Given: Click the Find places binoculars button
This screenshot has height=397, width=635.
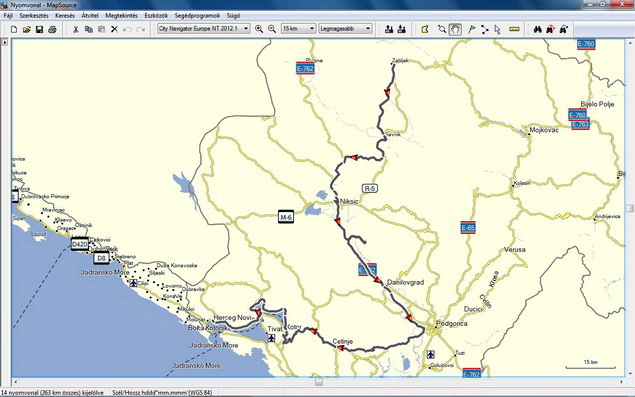Looking at the screenshot, I should click(x=537, y=29).
